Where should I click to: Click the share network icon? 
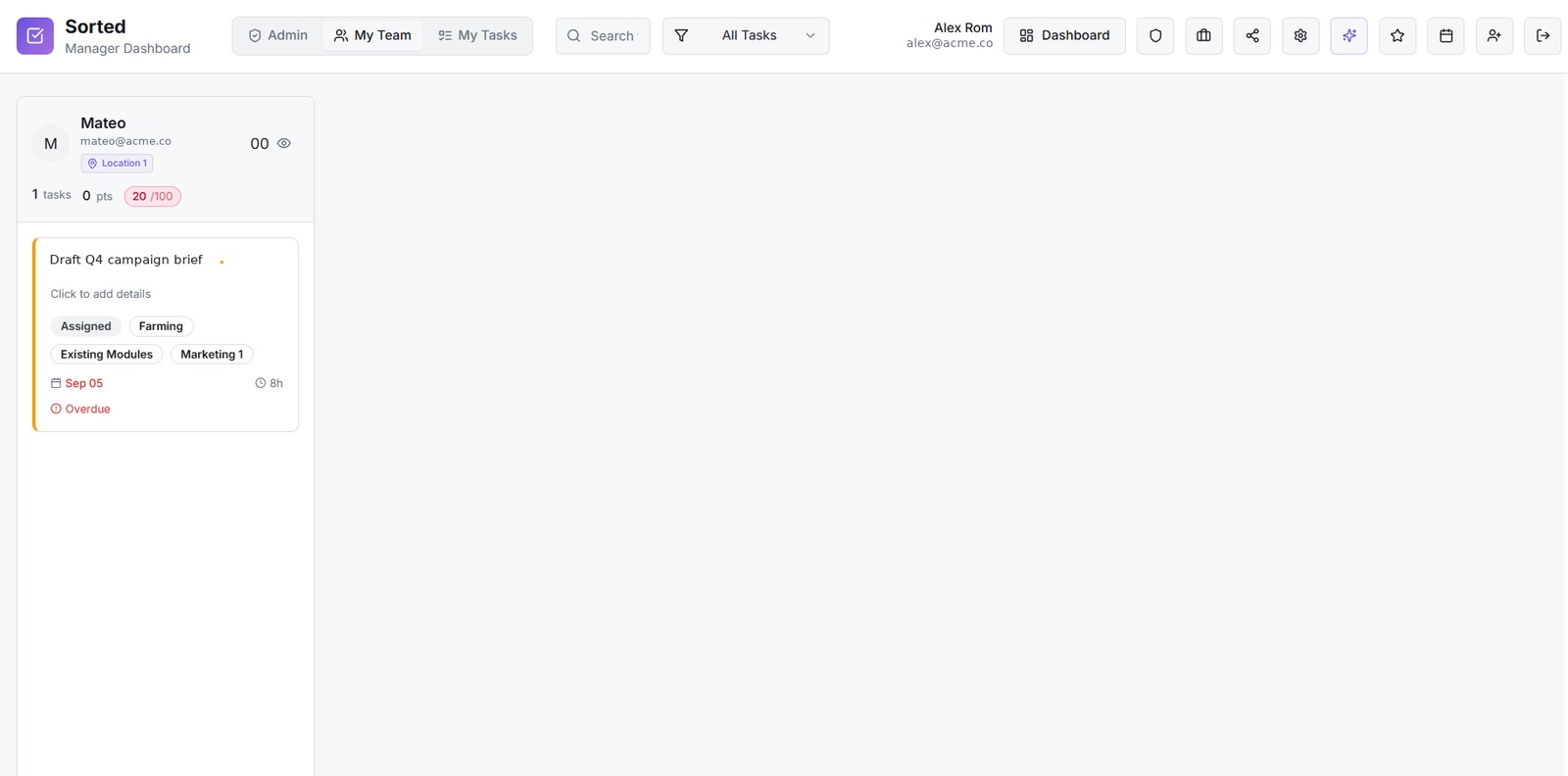[1252, 36]
